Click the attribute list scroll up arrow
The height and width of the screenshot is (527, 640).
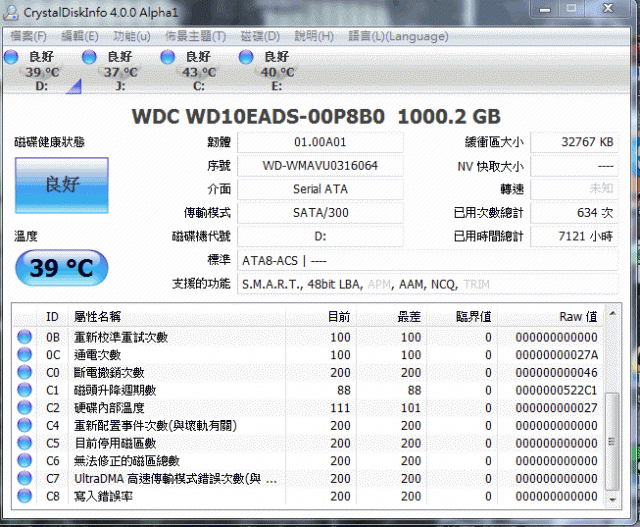(x=612, y=314)
